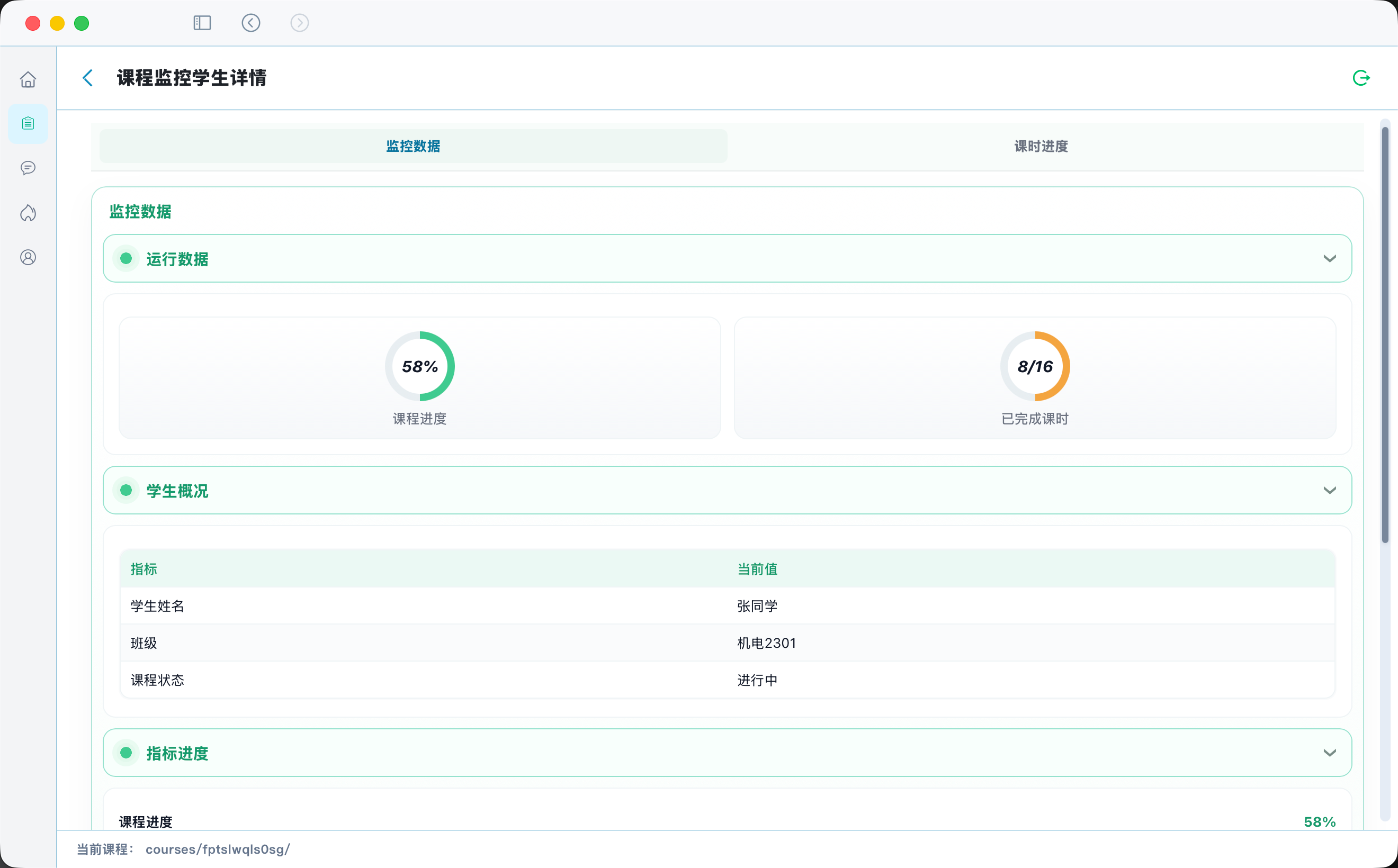1398x868 pixels.
Task: Switch to 监控数据 tab
Action: coord(414,147)
